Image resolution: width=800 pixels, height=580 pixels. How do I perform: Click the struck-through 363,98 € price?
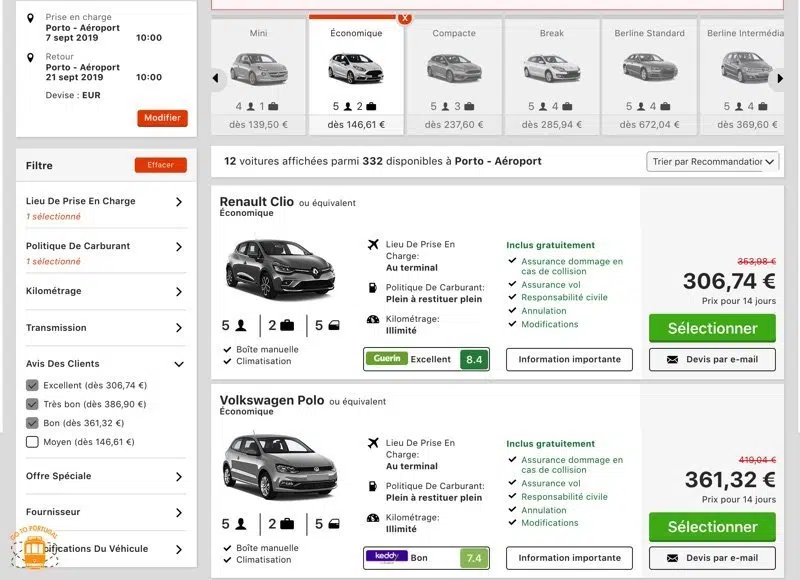pos(757,261)
